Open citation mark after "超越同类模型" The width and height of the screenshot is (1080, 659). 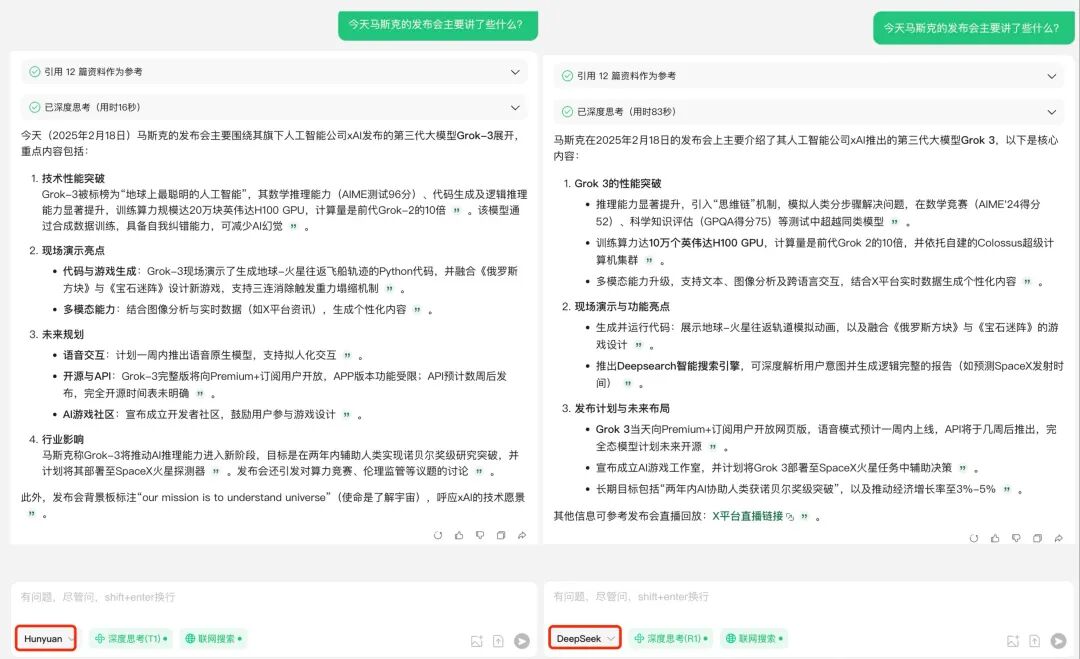pos(894,222)
